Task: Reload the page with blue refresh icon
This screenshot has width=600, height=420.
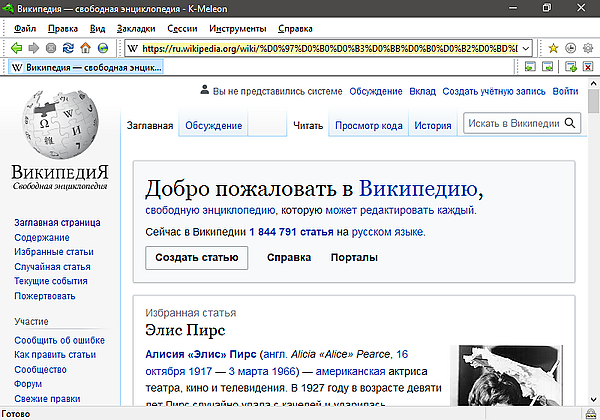Action: click(68, 48)
